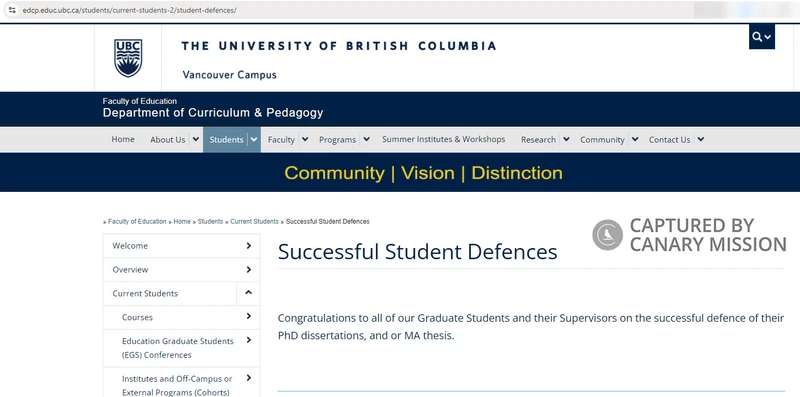Click chevron beside Overview
This screenshot has height=397, width=800.
[x=248, y=269]
